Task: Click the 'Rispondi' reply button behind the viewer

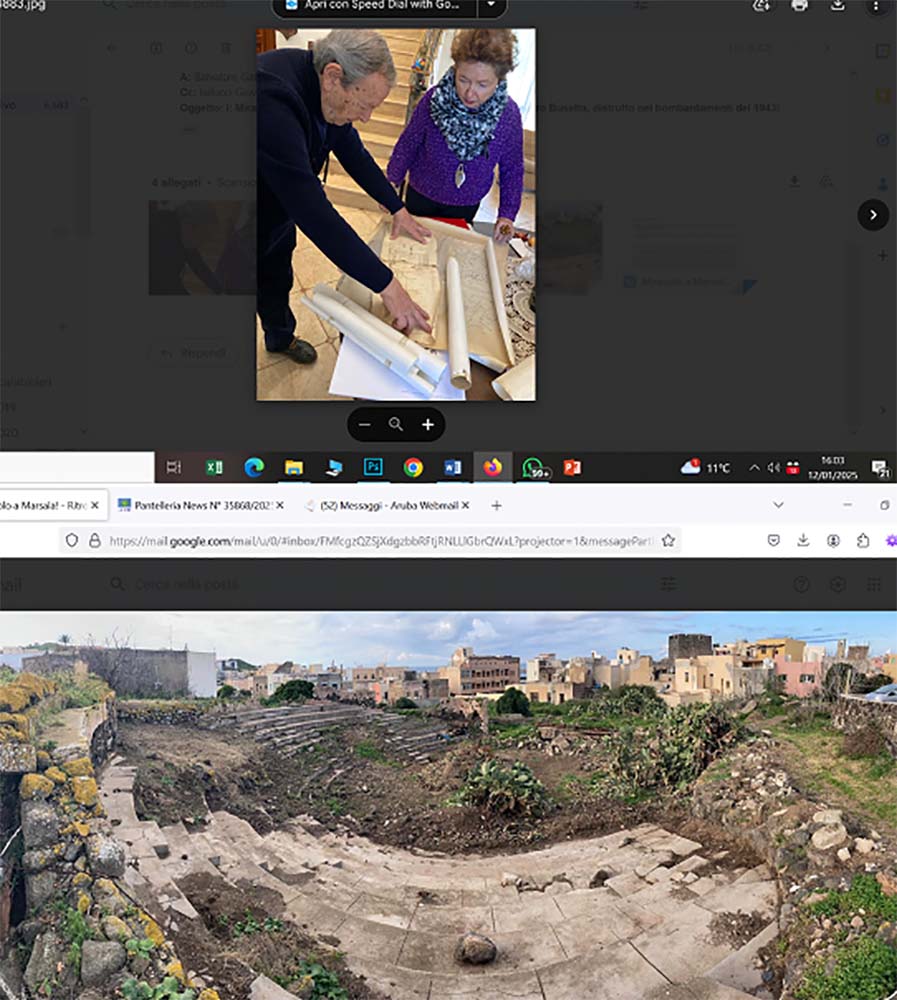Action: click(193, 353)
